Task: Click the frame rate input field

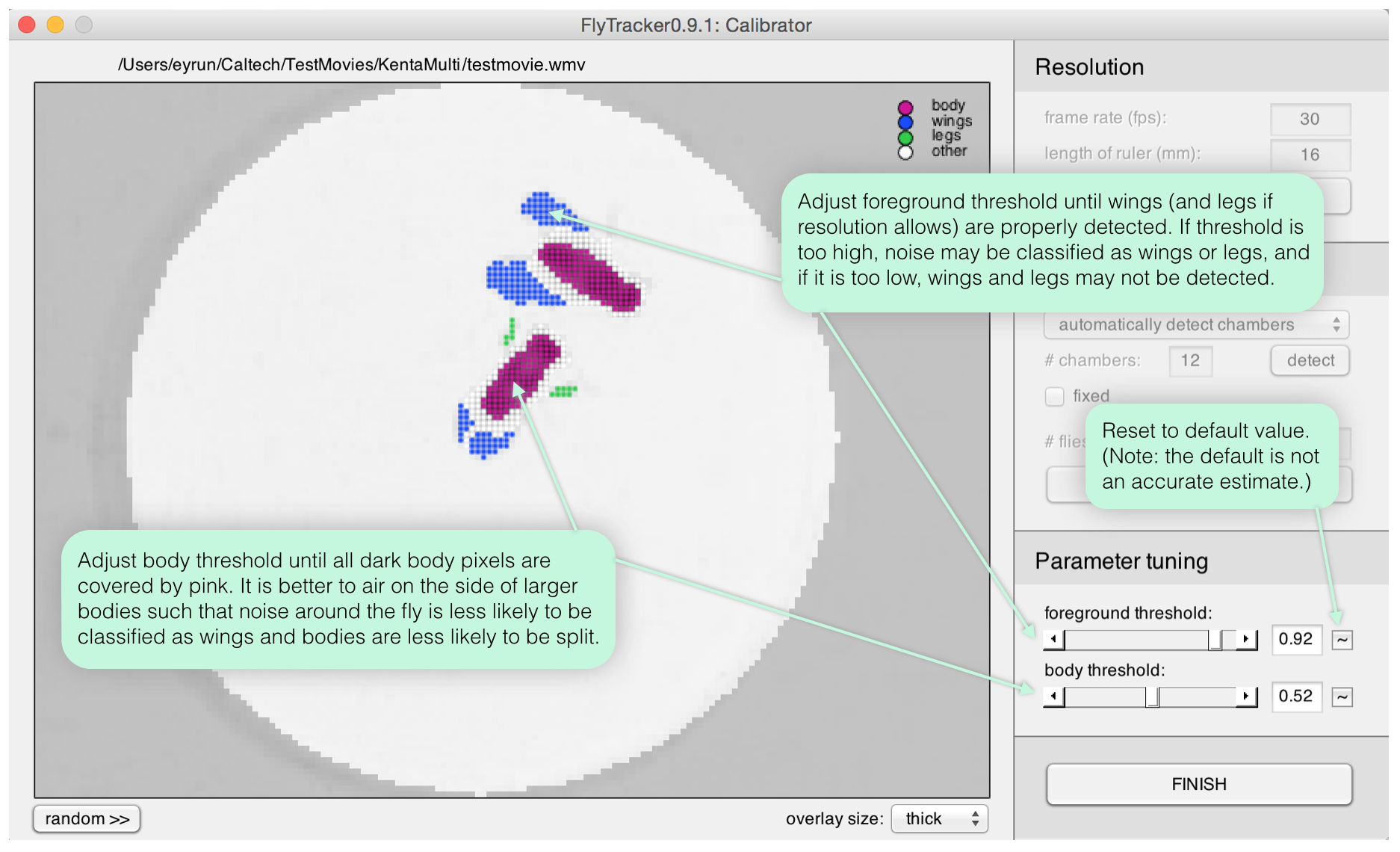Action: point(1310,119)
